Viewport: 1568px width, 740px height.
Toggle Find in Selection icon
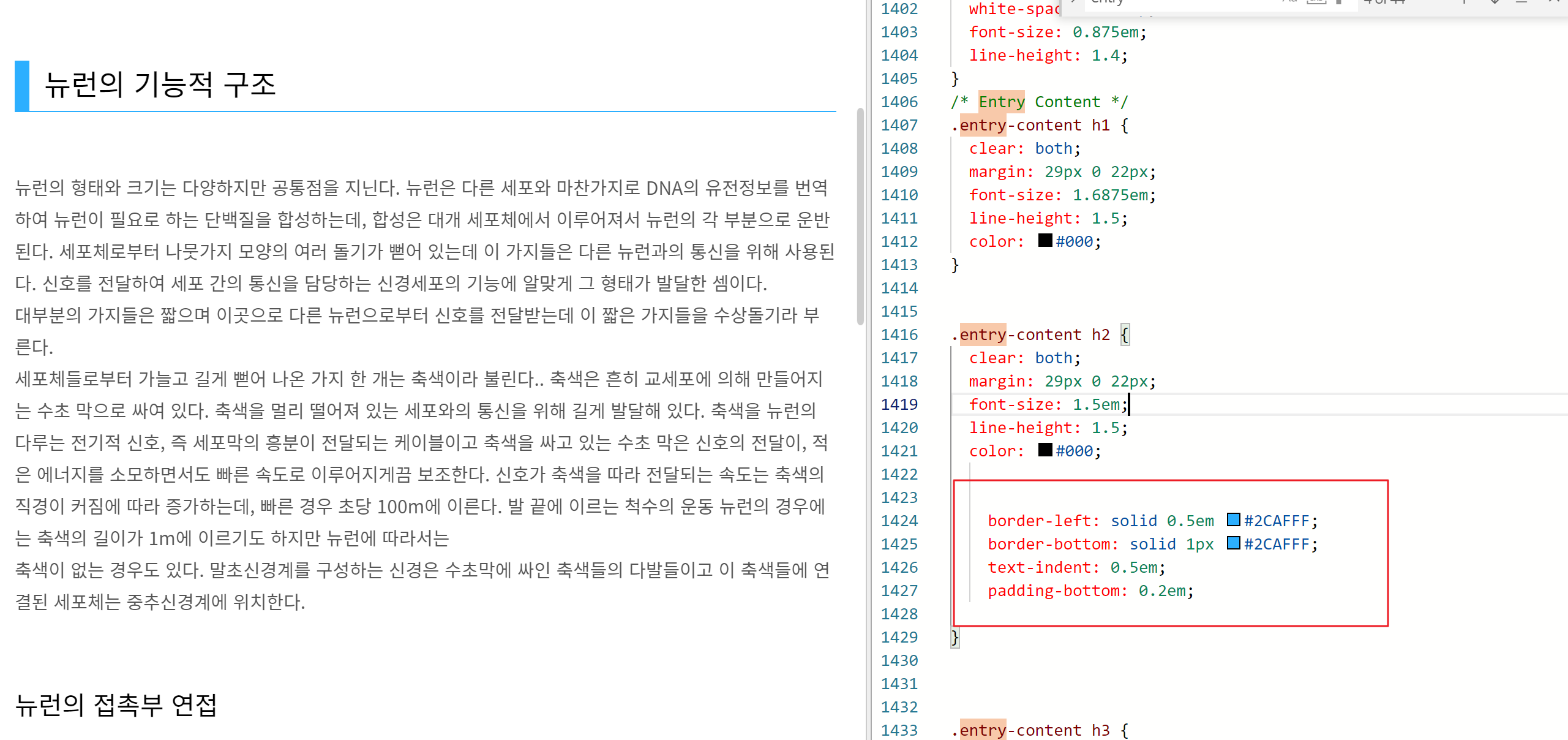[x=1521, y=2]
